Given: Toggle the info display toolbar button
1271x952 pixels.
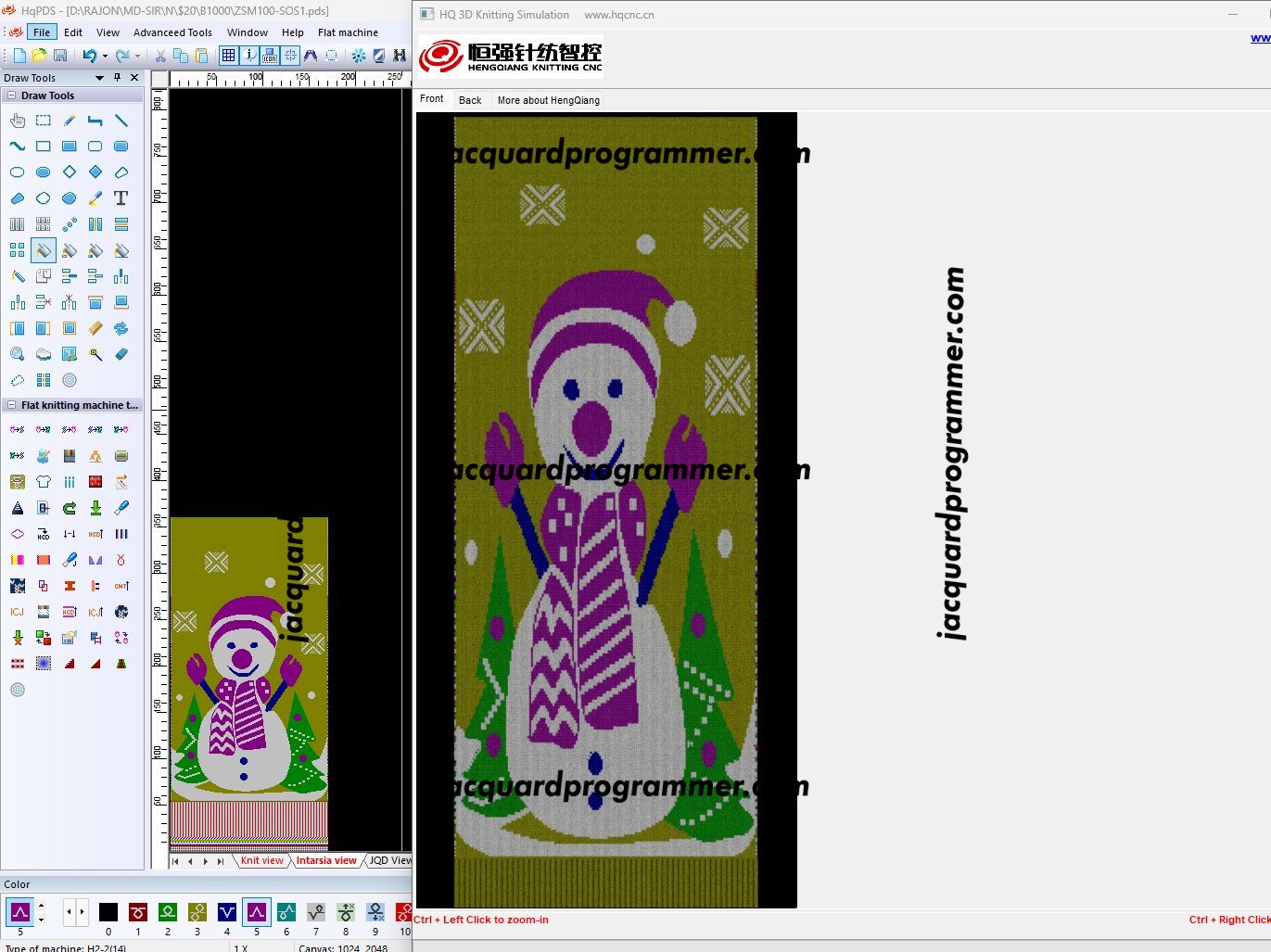Looking at the screenshot, I should pyautogui.click(x=249, y=56).
